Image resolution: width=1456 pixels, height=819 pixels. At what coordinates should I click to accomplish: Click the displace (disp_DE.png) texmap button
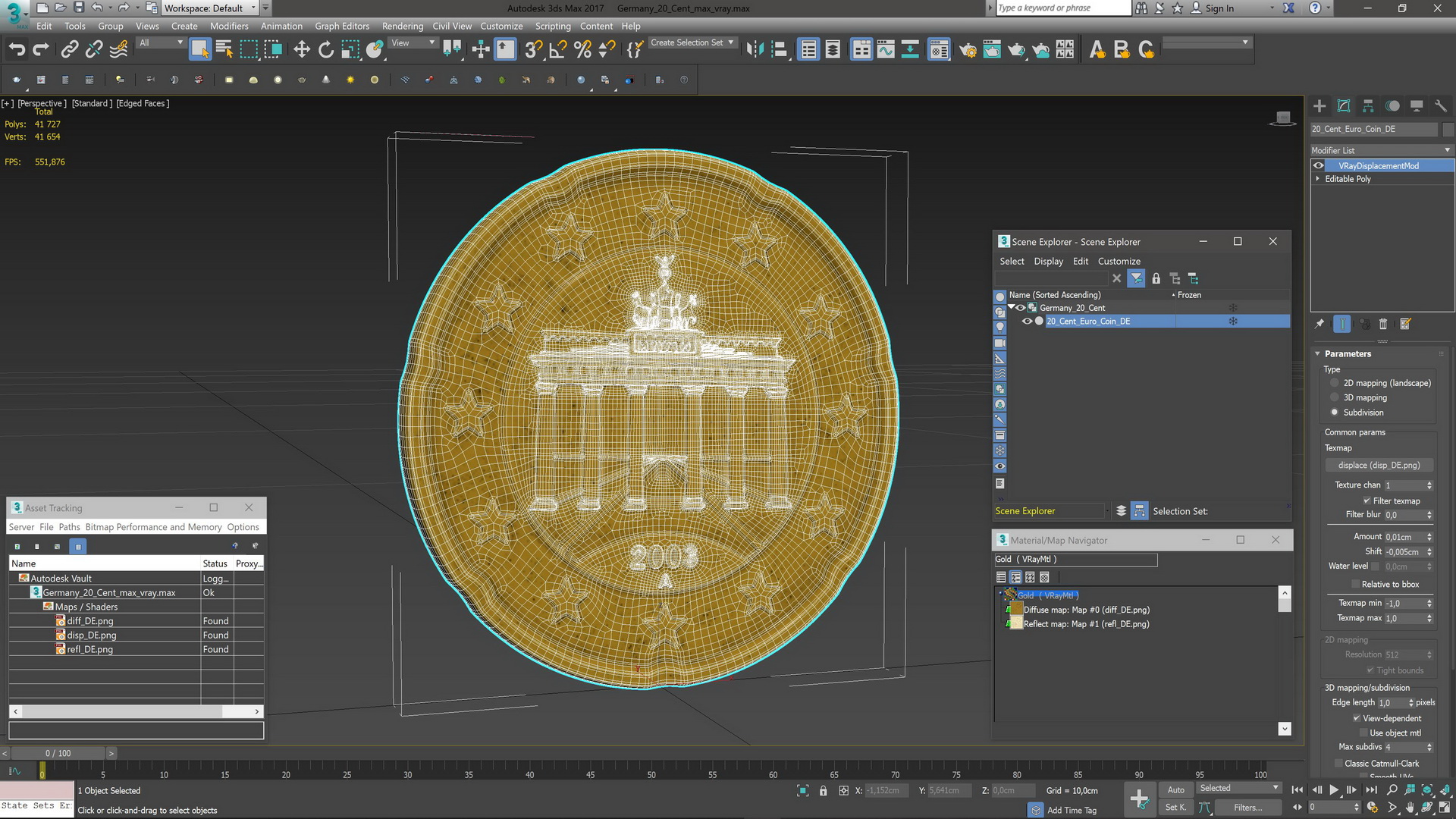point(1379,466)
